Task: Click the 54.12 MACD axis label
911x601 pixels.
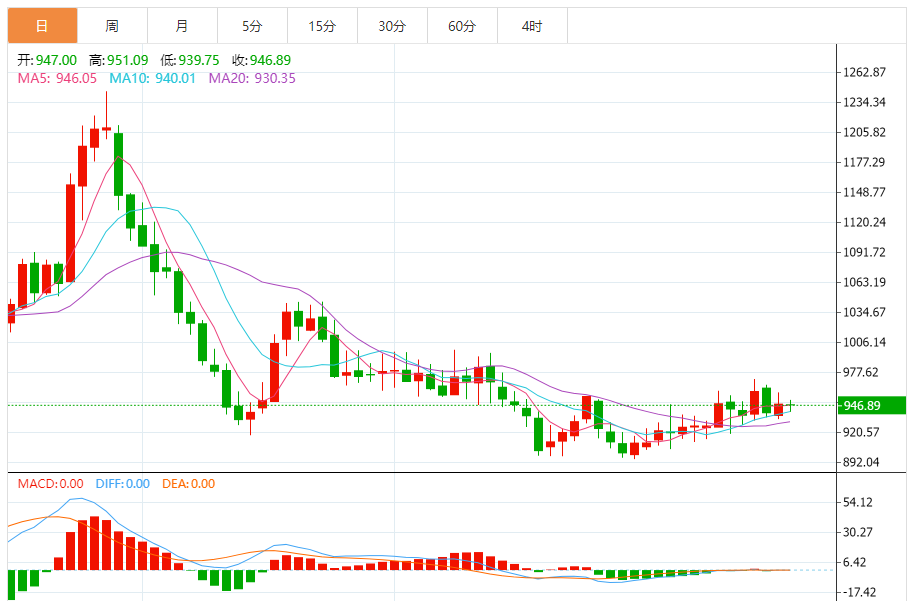Action: click(858, 503)
